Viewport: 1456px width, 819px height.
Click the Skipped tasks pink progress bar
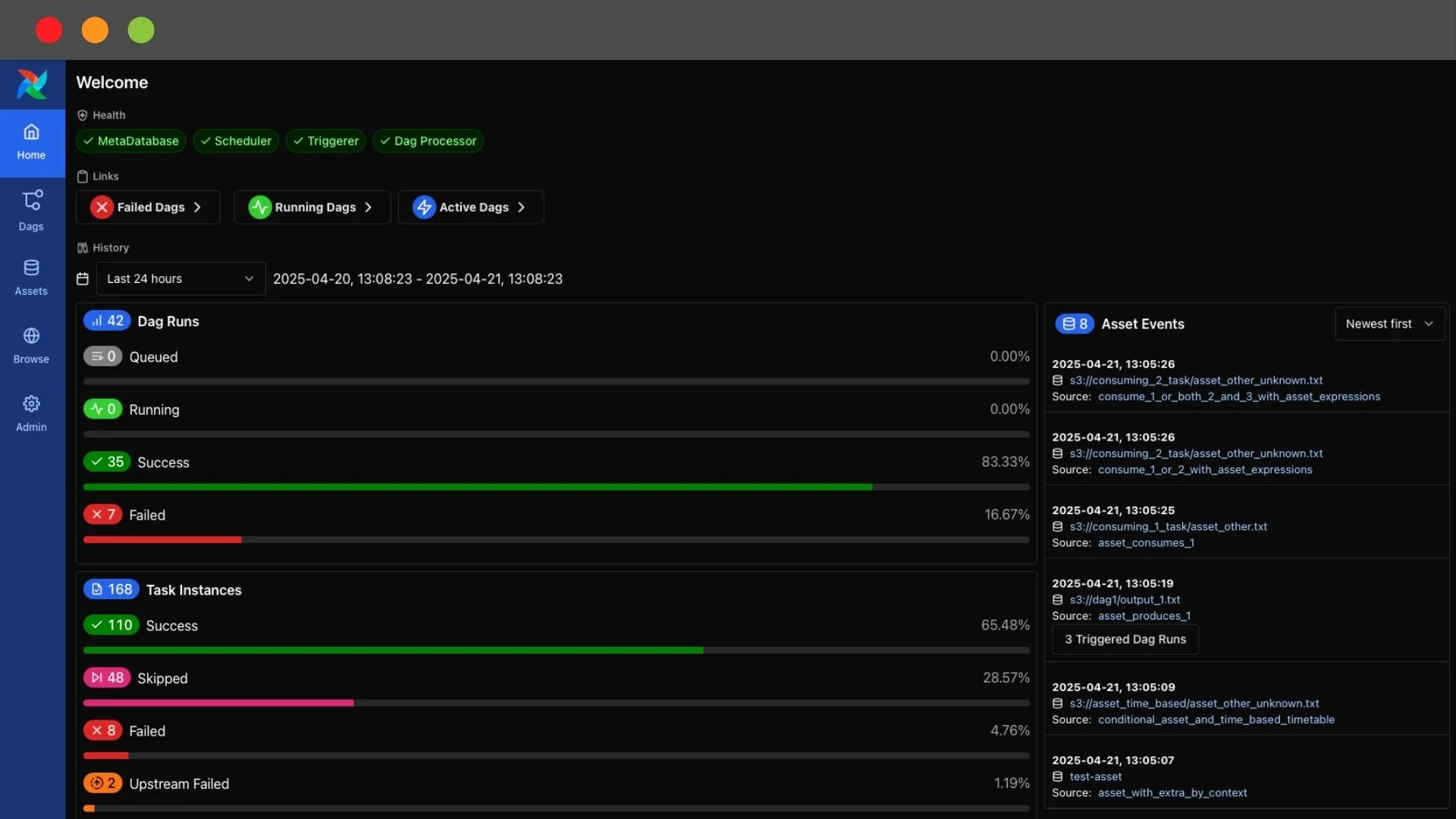pos(557,703)
